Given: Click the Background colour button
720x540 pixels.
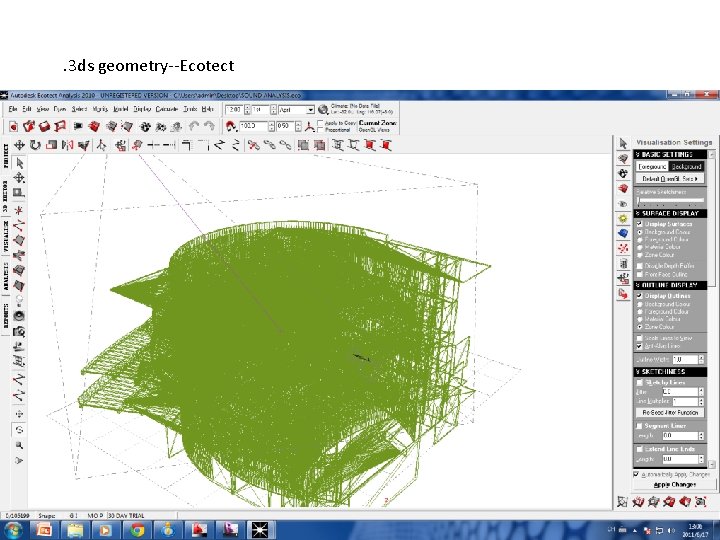Looking at the screenshot, I should tap(686, 166).
